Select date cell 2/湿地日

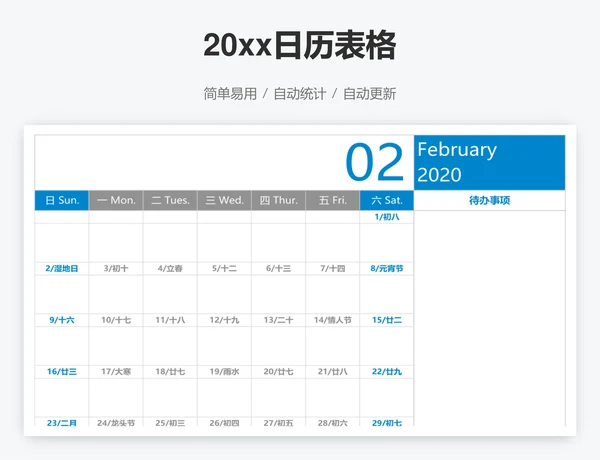(62, 268)
